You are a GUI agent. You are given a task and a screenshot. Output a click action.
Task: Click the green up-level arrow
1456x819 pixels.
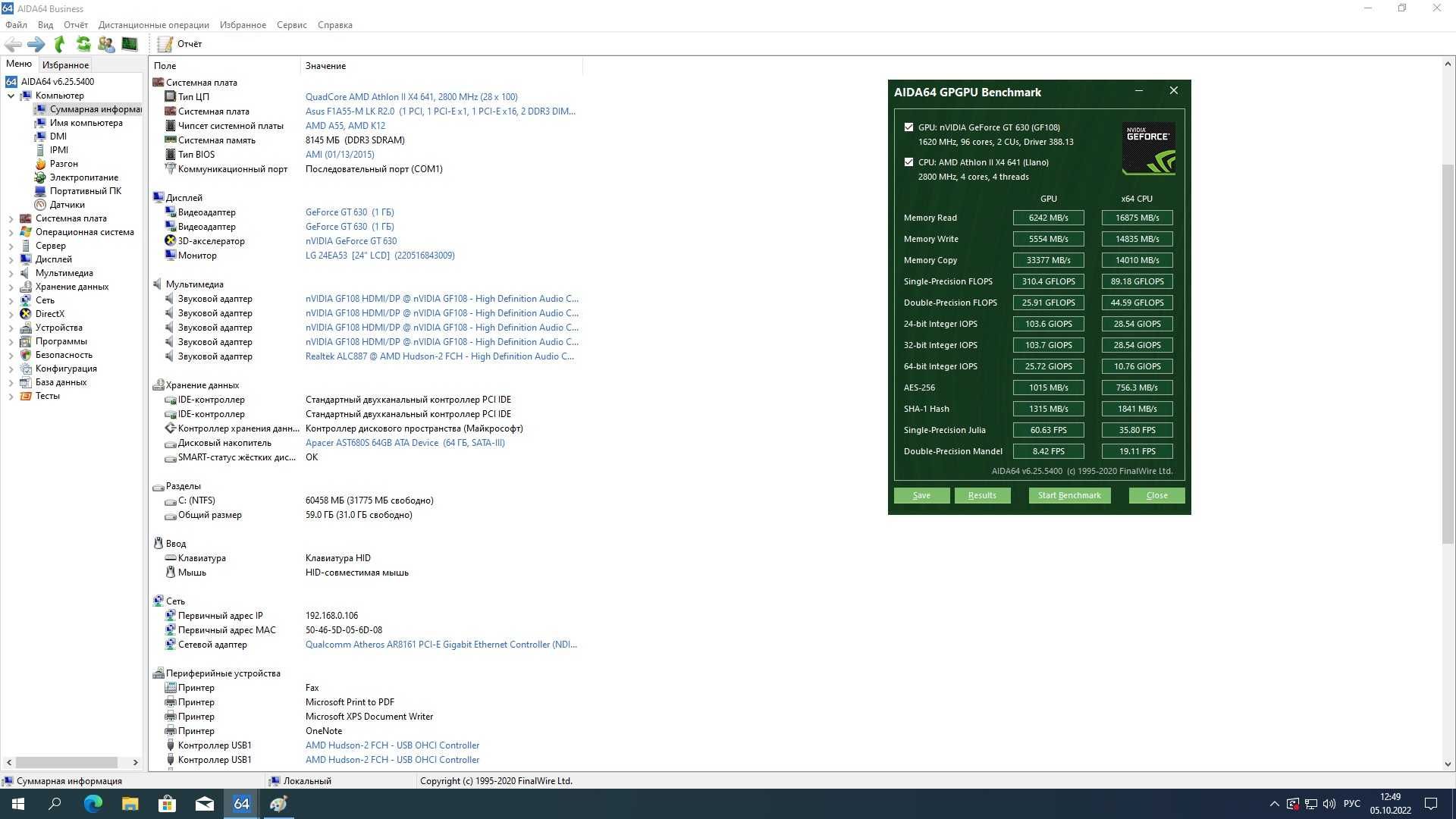(59, 44)
